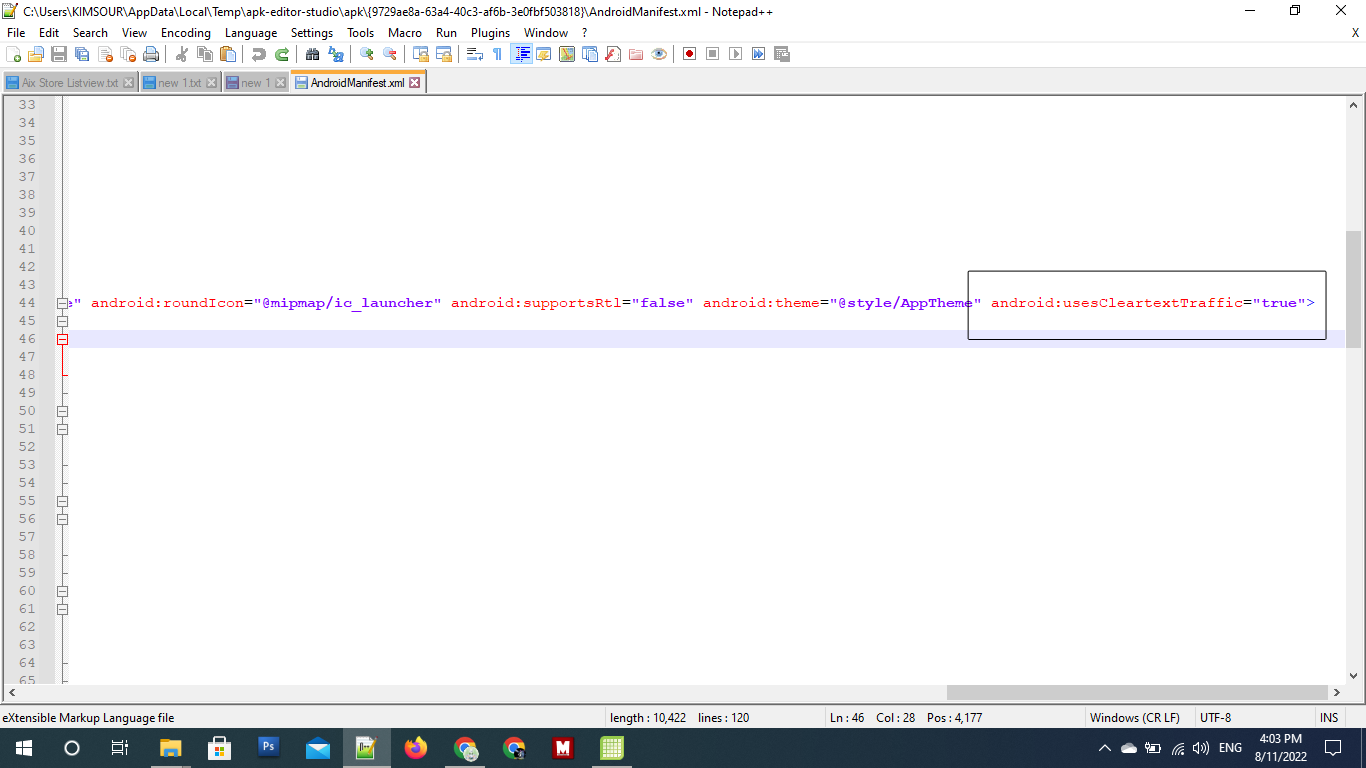Click the Save All toolbar icon
1366x768 pixels.
[x=82, y=54]
